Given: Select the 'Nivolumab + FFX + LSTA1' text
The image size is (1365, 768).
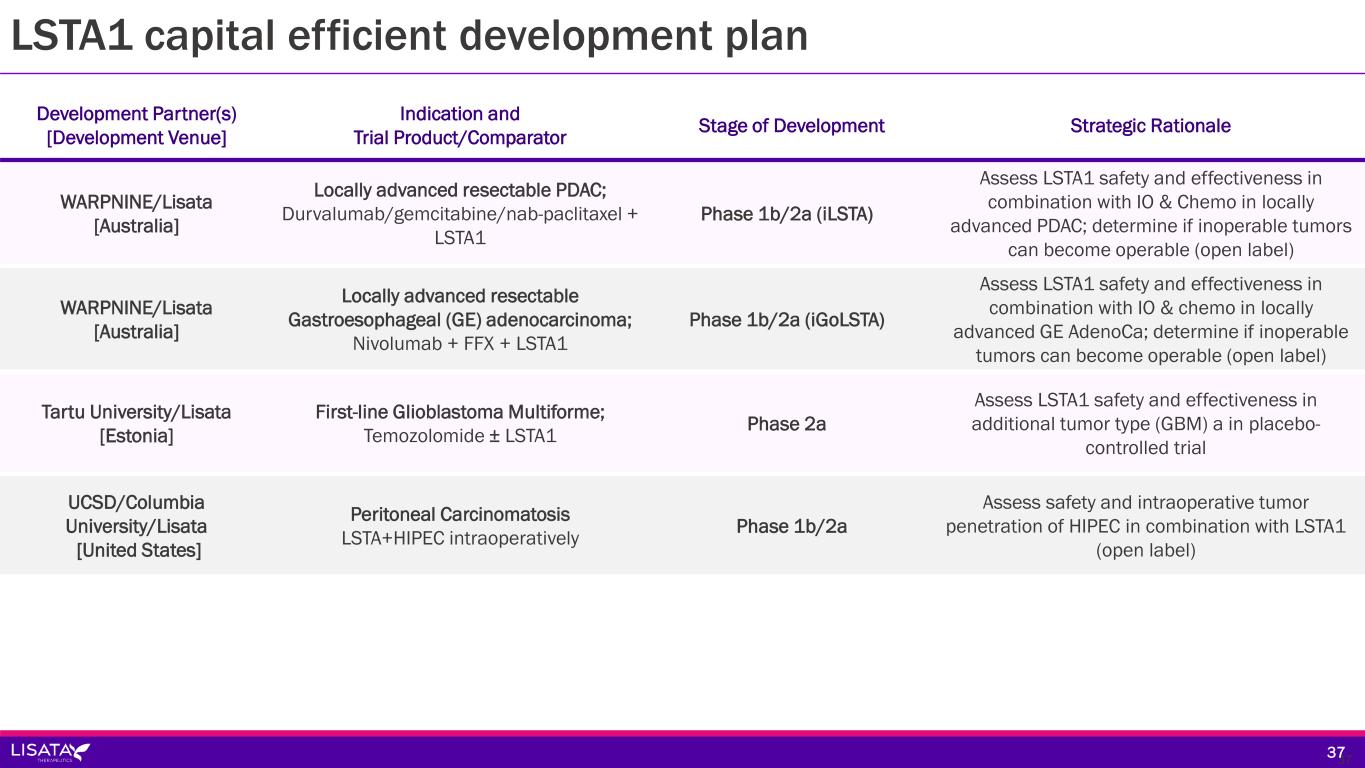Looking at the screenshot, I should point(460,343).
